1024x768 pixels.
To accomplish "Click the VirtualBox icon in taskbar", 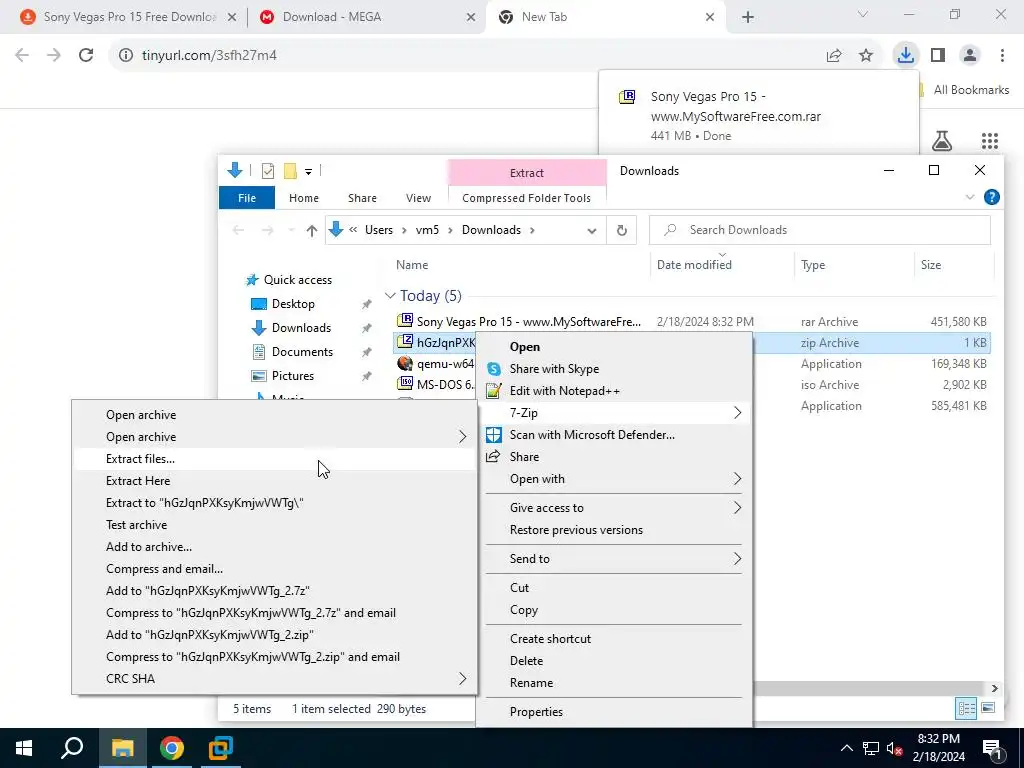I will pos(221,748).
